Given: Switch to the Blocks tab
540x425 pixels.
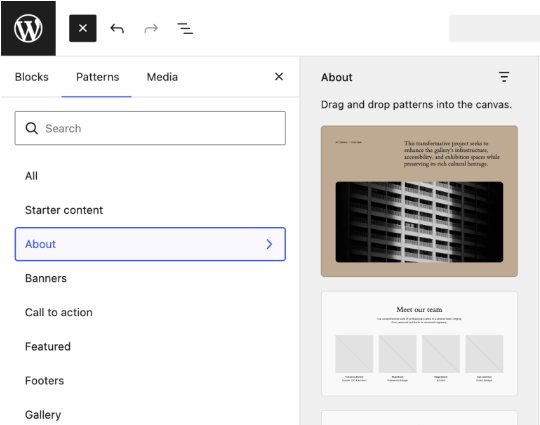Looking at the screenshot, I should point(32,77).
